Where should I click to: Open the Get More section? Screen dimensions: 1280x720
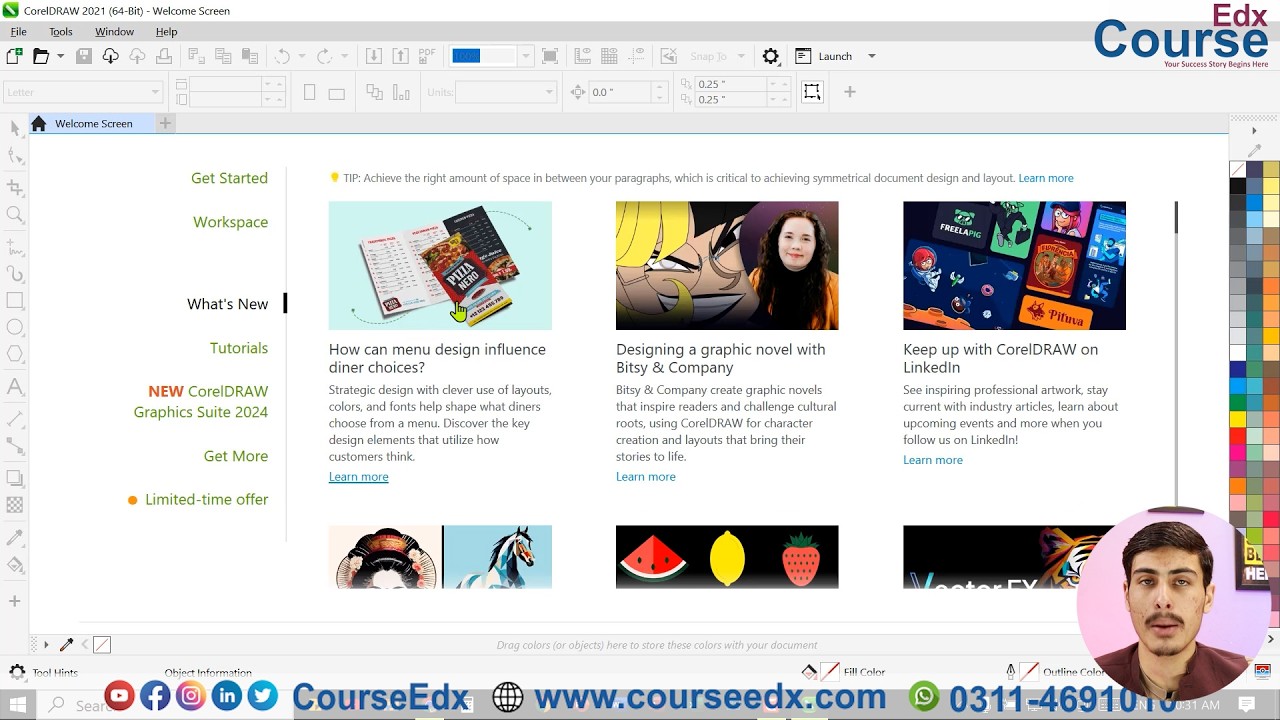click(236, 456)
